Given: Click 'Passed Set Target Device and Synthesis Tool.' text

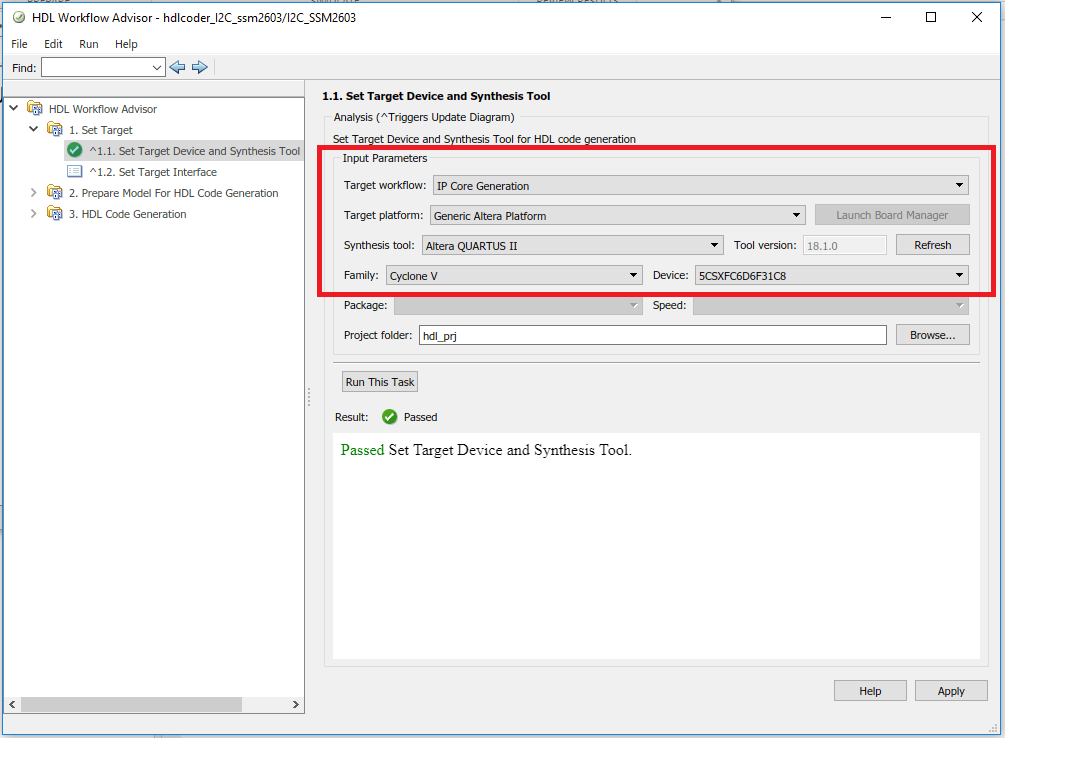Looking at the screenshot, I should click(x=486, y=450).
